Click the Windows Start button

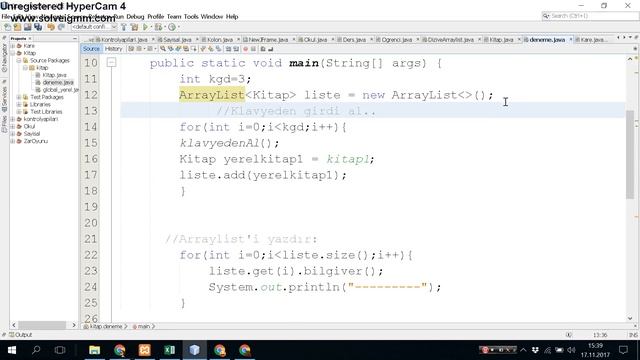(11, 350)
